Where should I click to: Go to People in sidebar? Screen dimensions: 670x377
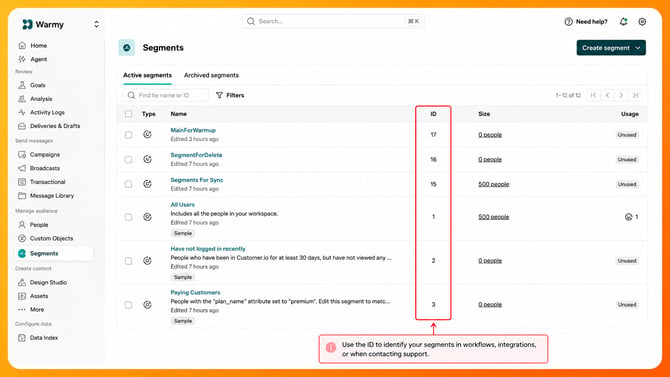33,224
